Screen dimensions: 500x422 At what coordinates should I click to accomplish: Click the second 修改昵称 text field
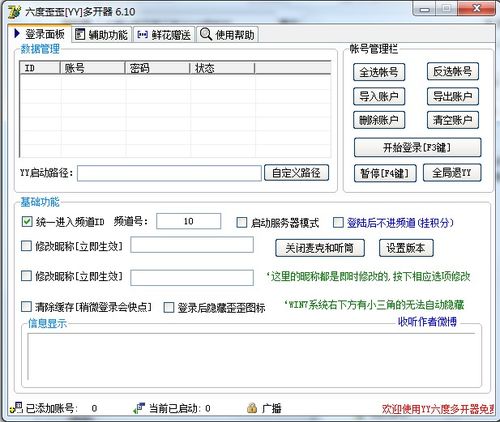(x=192, y=278)
